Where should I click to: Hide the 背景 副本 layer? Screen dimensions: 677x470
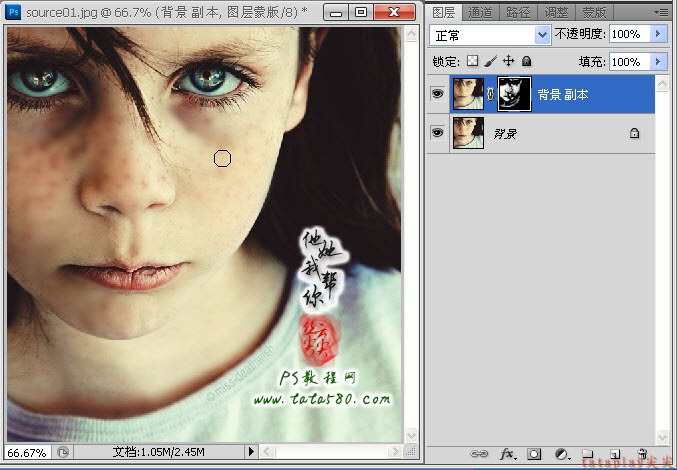[x=437, y=94]
